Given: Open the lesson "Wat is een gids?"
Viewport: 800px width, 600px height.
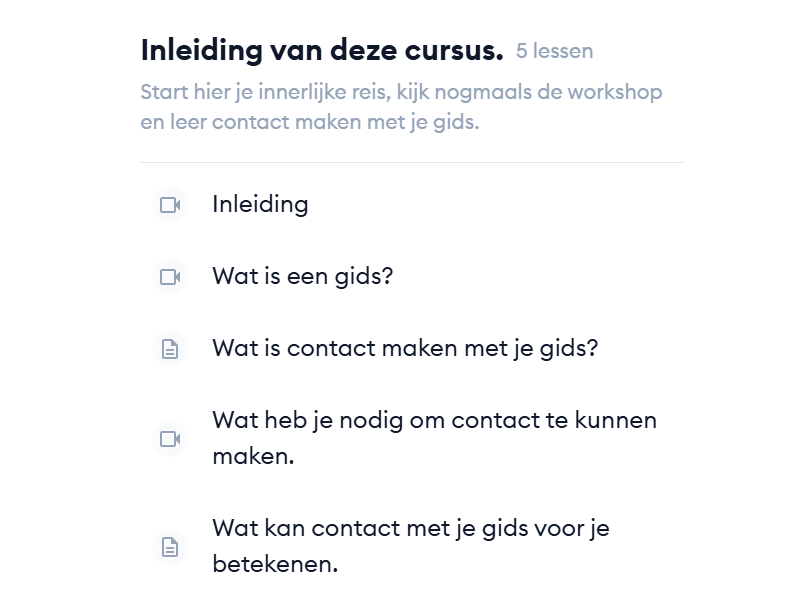Looking at the screenshot, I should [x=302, y=276].
